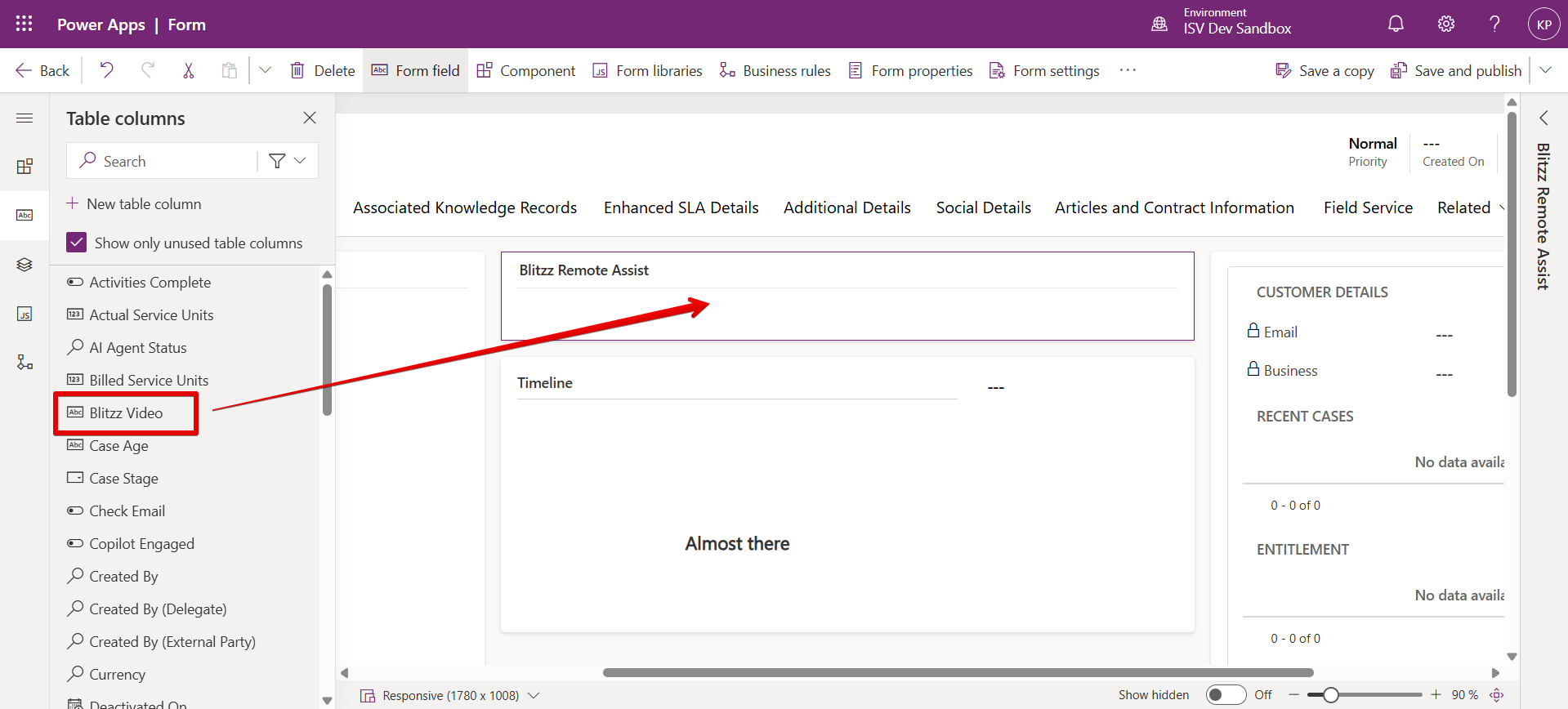The width and height of the screenshot is (1568, 709).
Task: Select the Blitzz Remote Assist section
Action: pyautogui.click(x=847, y=296)
